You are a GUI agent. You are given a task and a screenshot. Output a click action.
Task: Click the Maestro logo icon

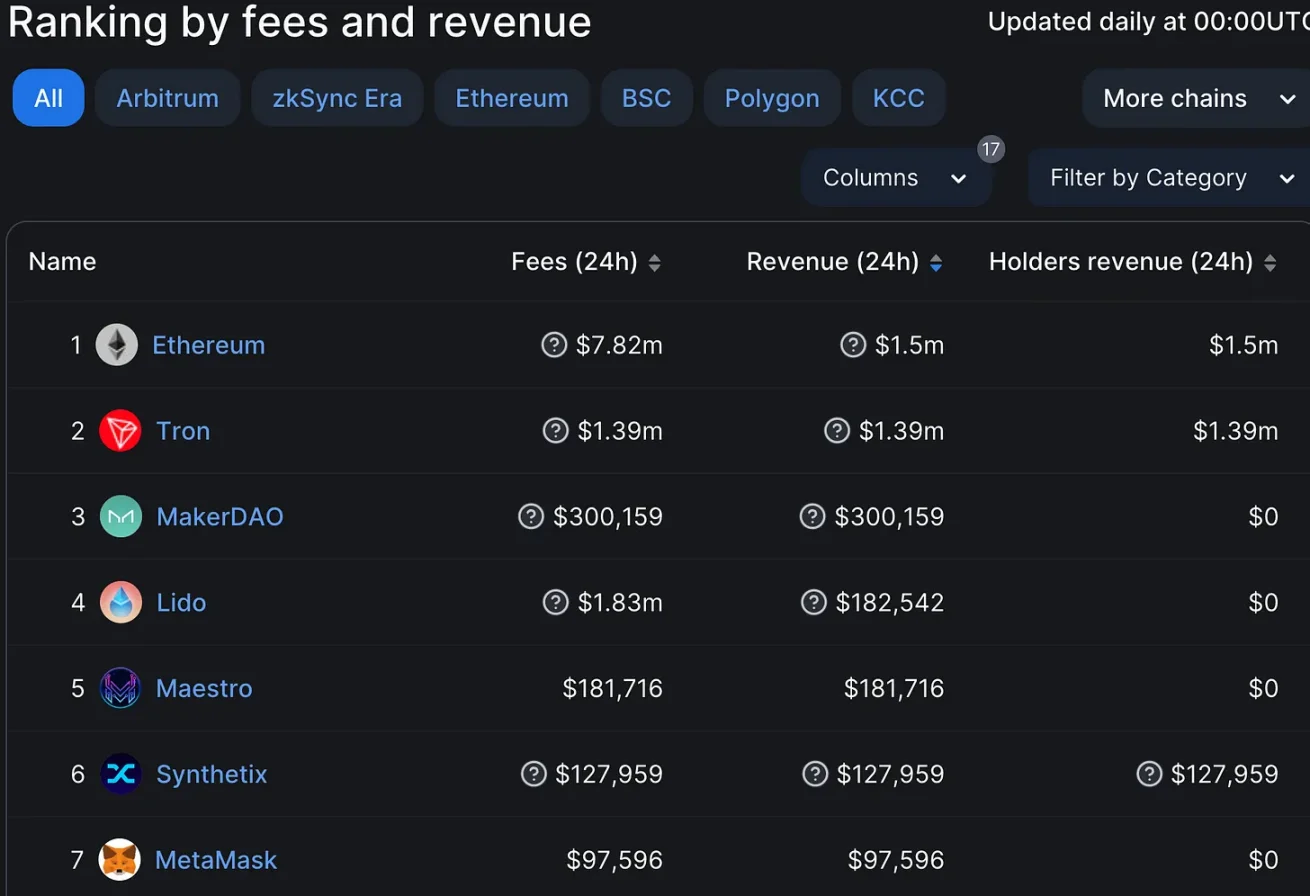click(x=120, y=689)
